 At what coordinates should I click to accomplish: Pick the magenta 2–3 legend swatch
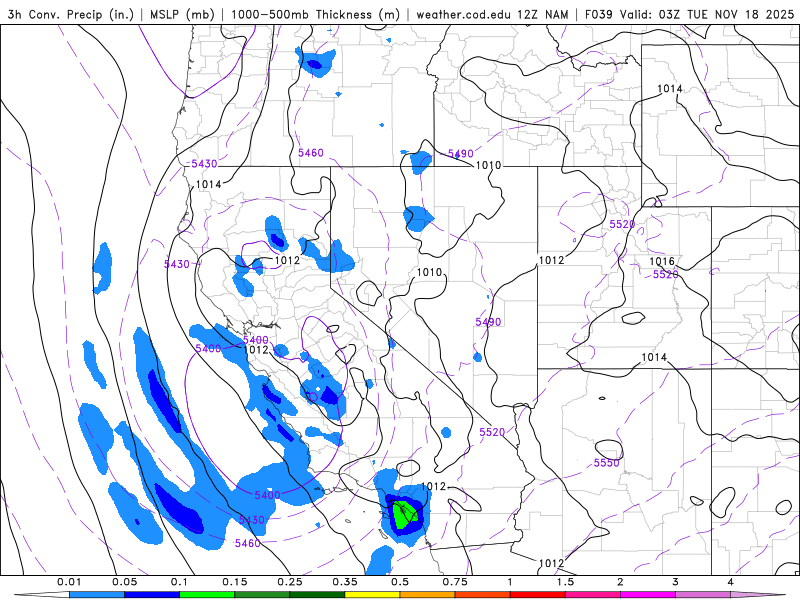point(648,595)
